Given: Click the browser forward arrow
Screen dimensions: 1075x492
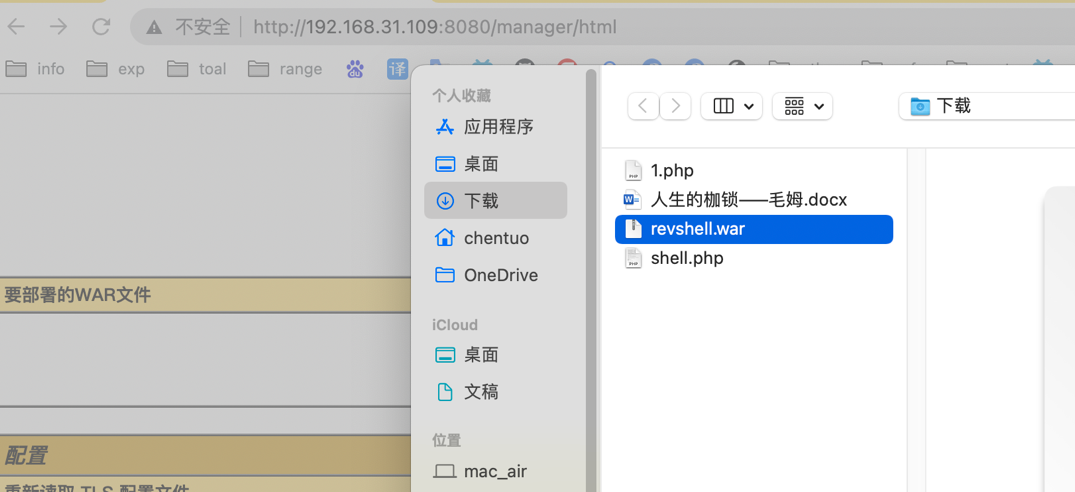Looking at the screenshot, I should (59, 27).
